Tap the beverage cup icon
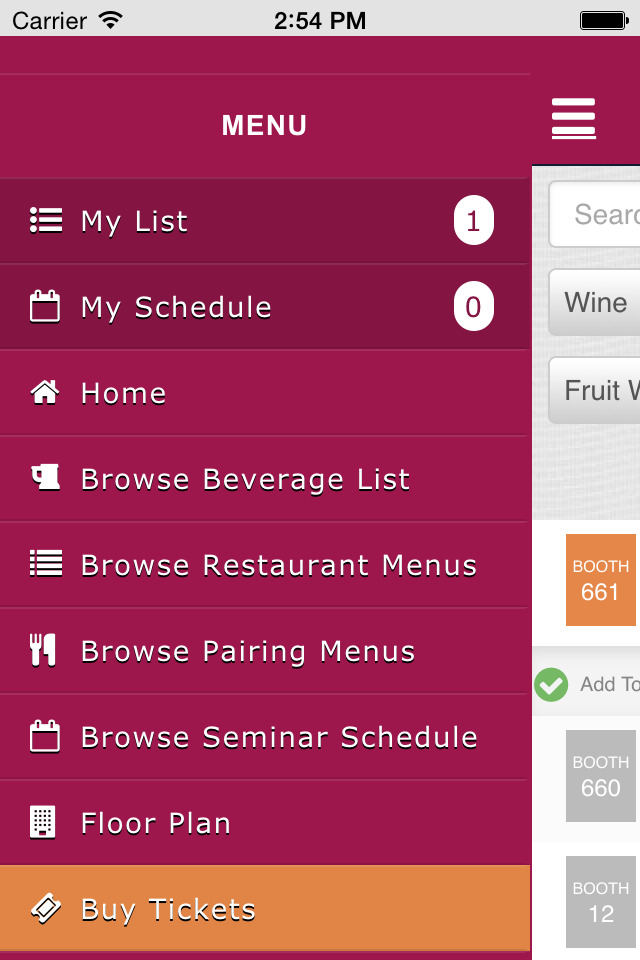This screenshot has width=640, height=960. point(45,479)
